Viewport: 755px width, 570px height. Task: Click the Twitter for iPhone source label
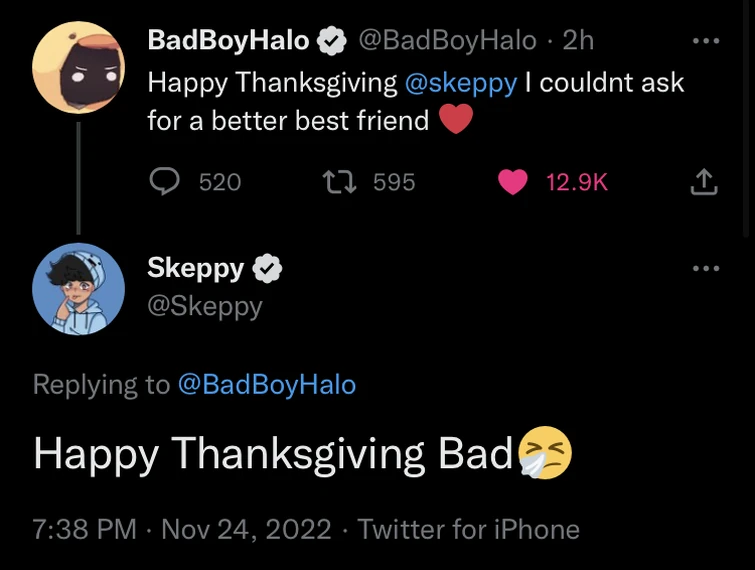469,529
